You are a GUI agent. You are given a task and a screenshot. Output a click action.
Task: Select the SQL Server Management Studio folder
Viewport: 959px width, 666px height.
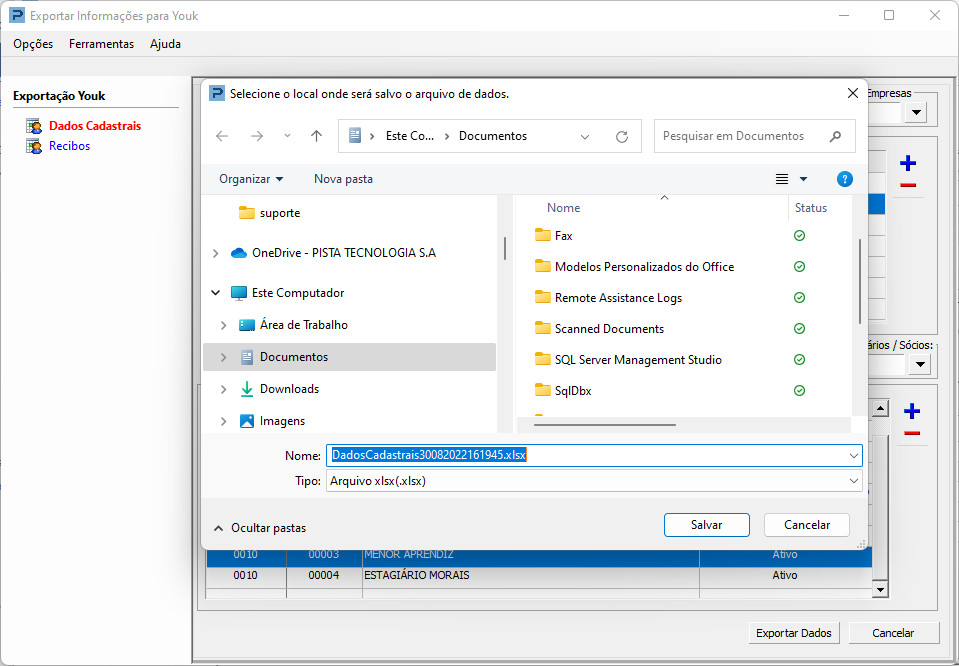point(637,360)
